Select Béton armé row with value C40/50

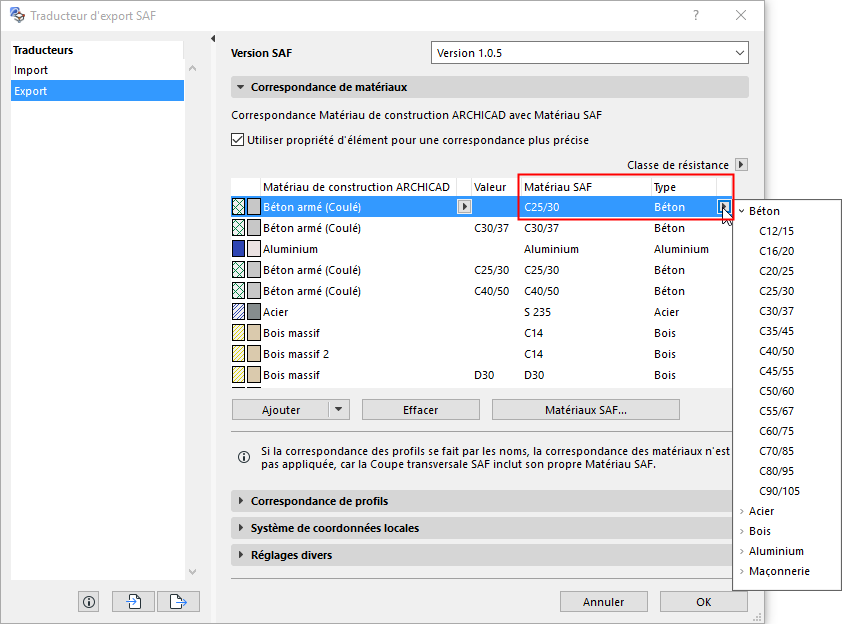click(x=481, y=291)
